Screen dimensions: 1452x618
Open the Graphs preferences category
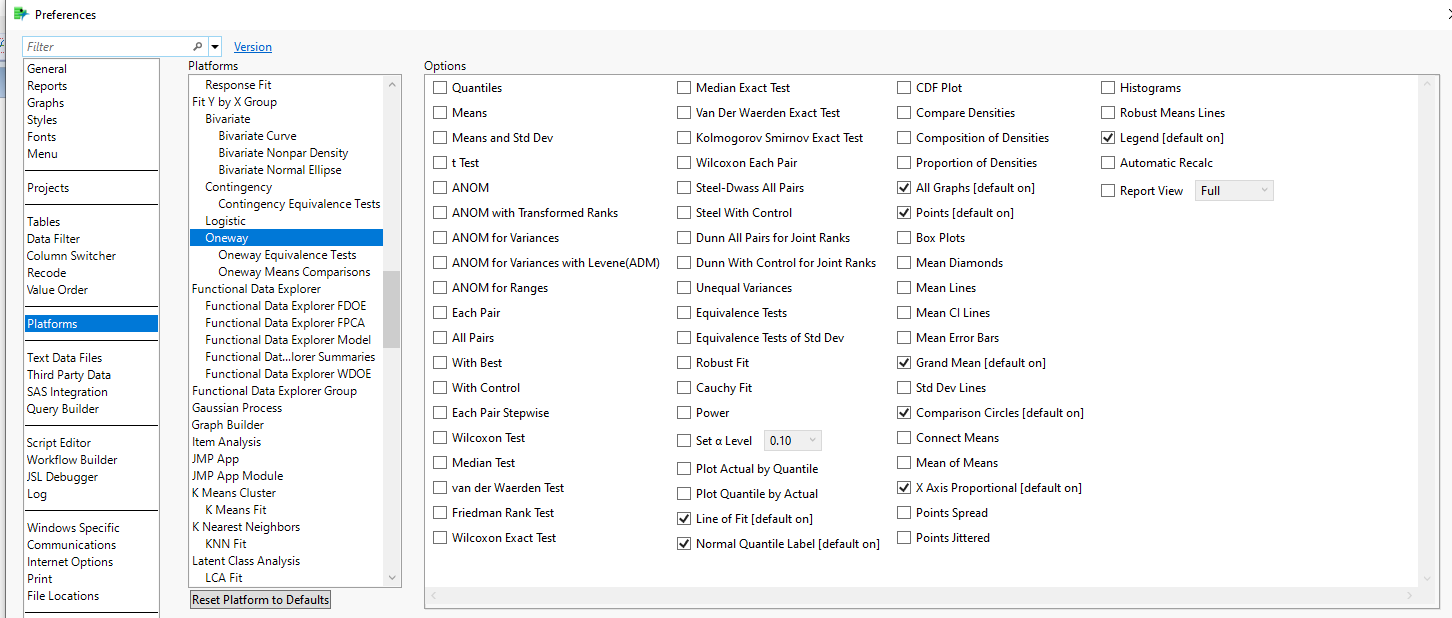(x=46, y=103)
